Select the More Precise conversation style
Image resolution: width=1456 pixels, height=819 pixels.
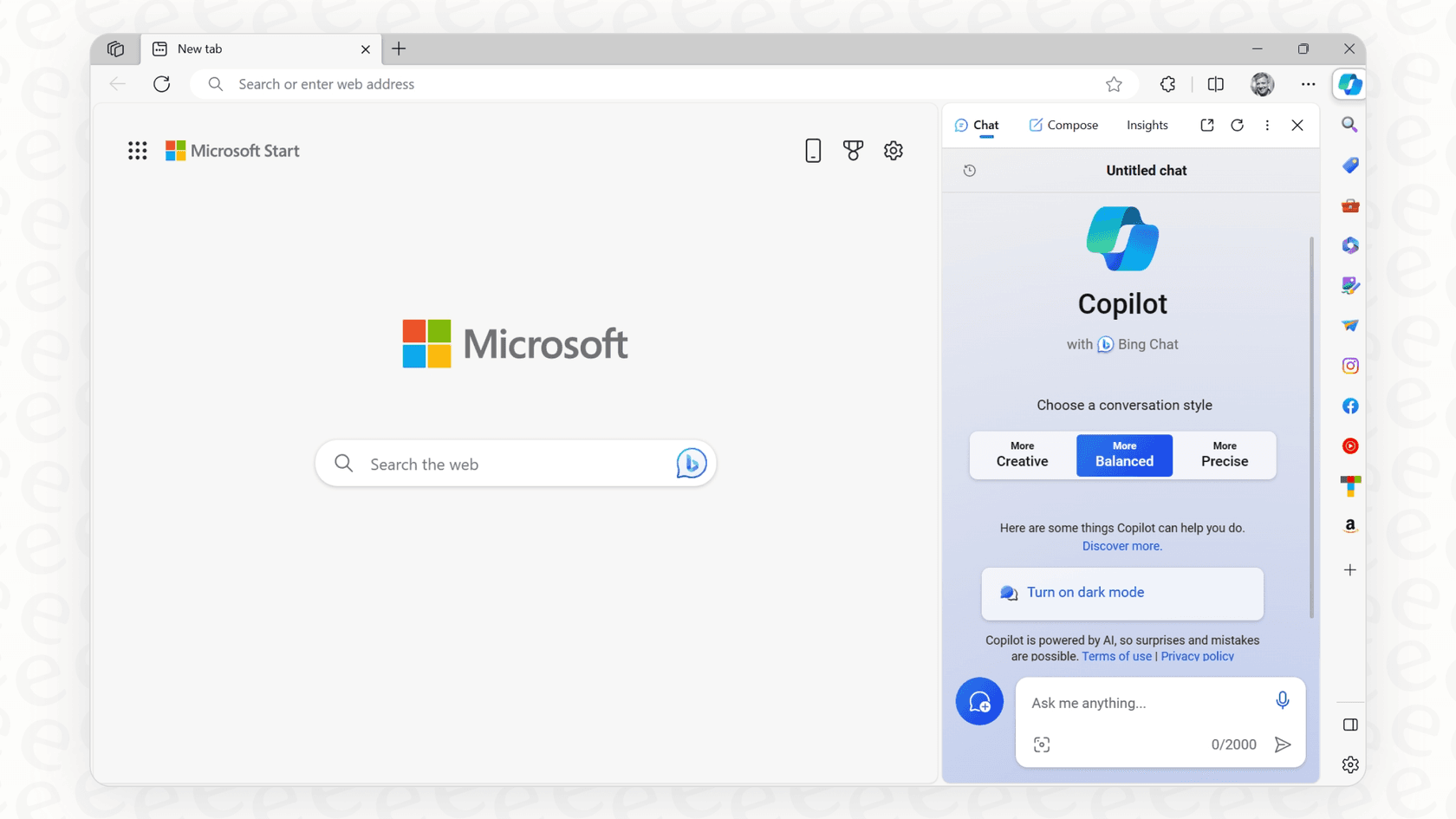pos(1225,455)
